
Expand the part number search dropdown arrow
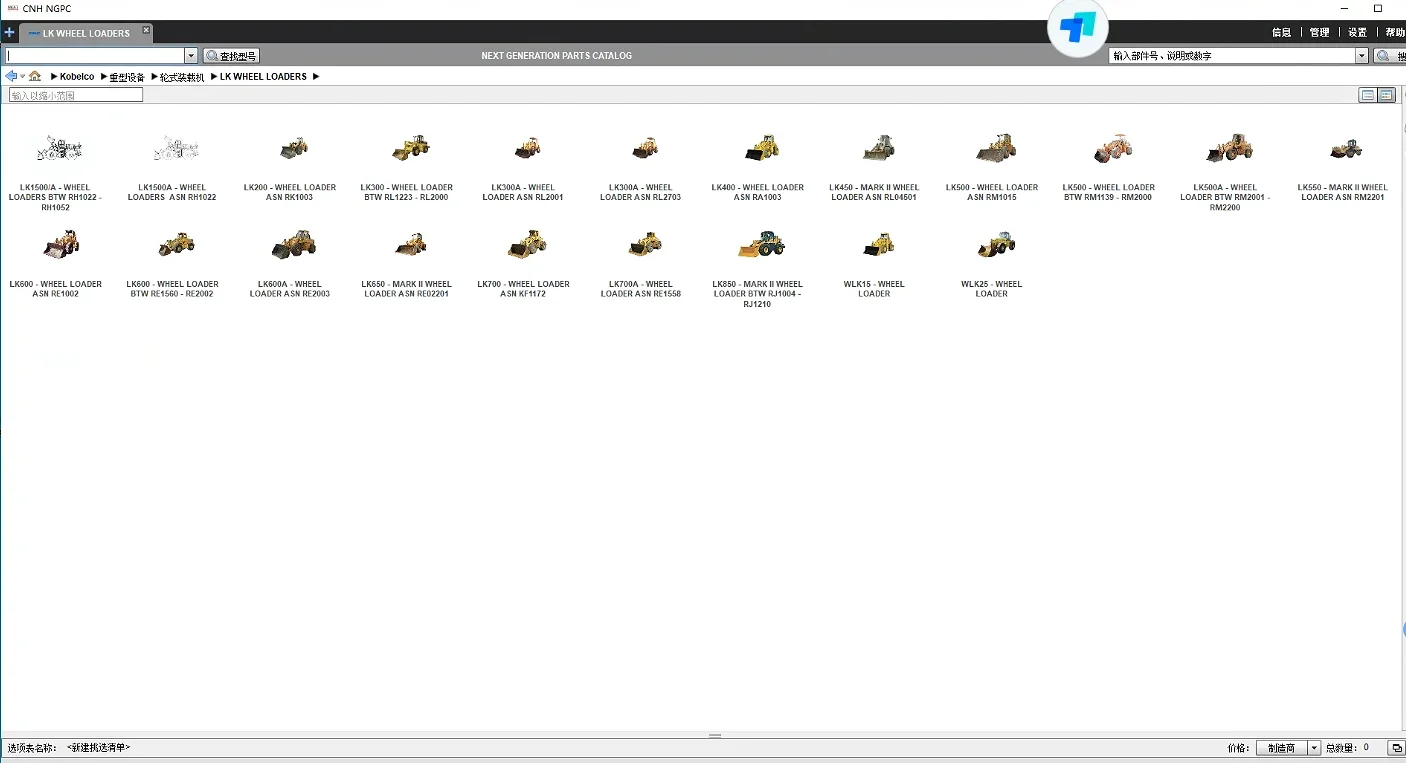coord(1362,56)
